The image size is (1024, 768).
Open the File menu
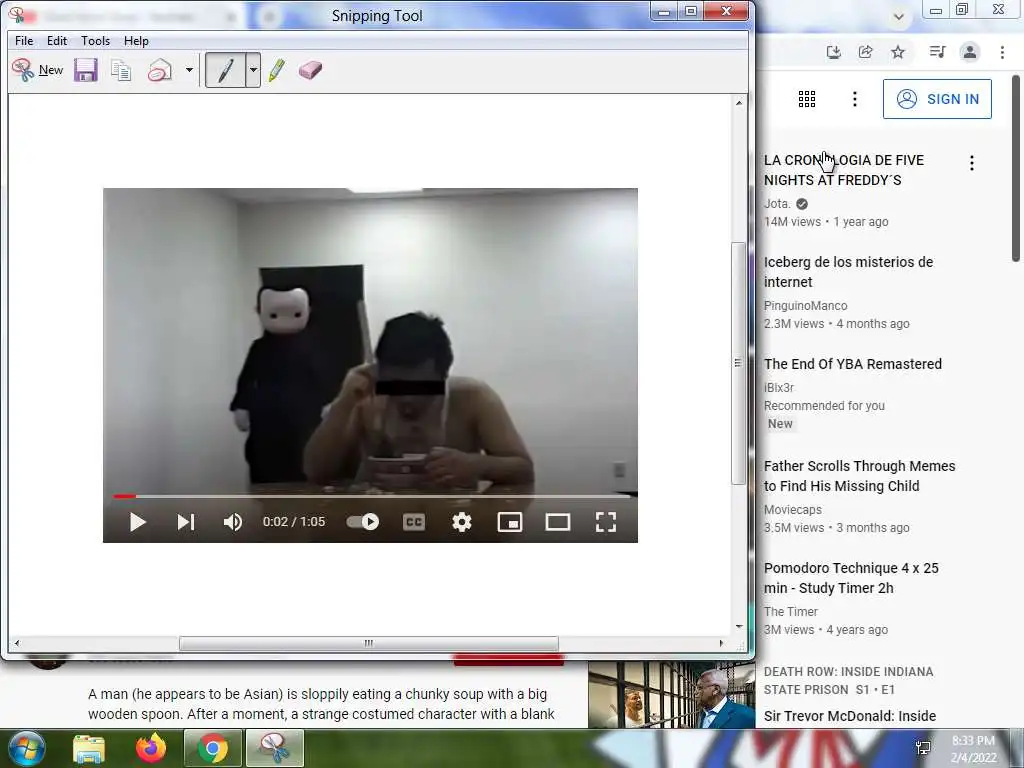click(x=24, y=40)
